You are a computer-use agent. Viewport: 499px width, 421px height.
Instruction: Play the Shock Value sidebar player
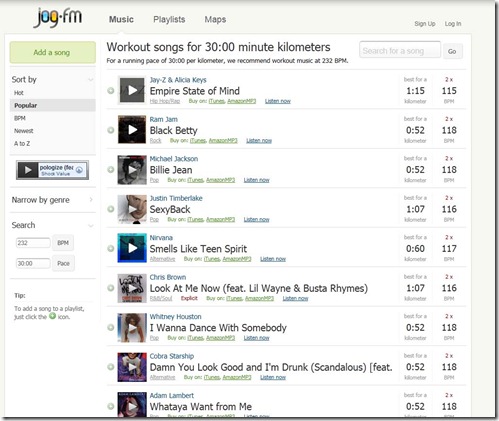click(x=28, y=170)
